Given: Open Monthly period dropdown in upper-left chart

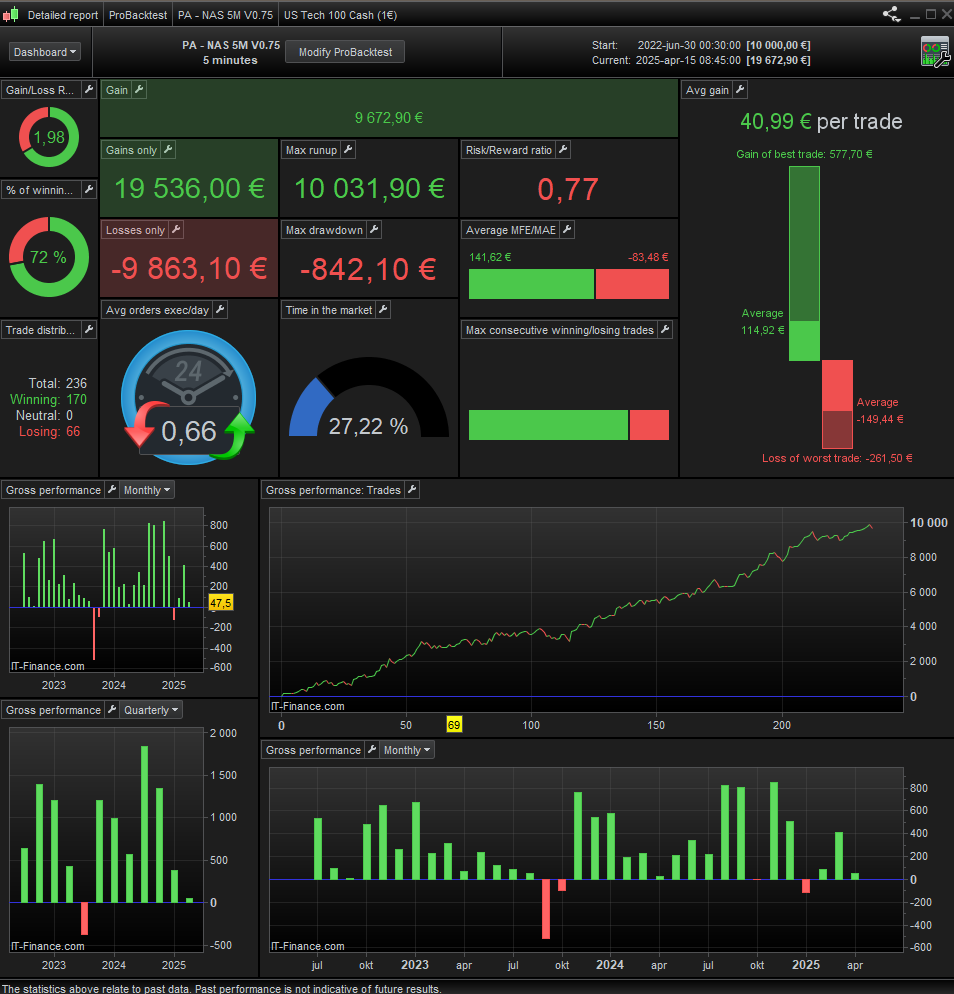Looking at the screenshot, I should [x=146, y=490].
